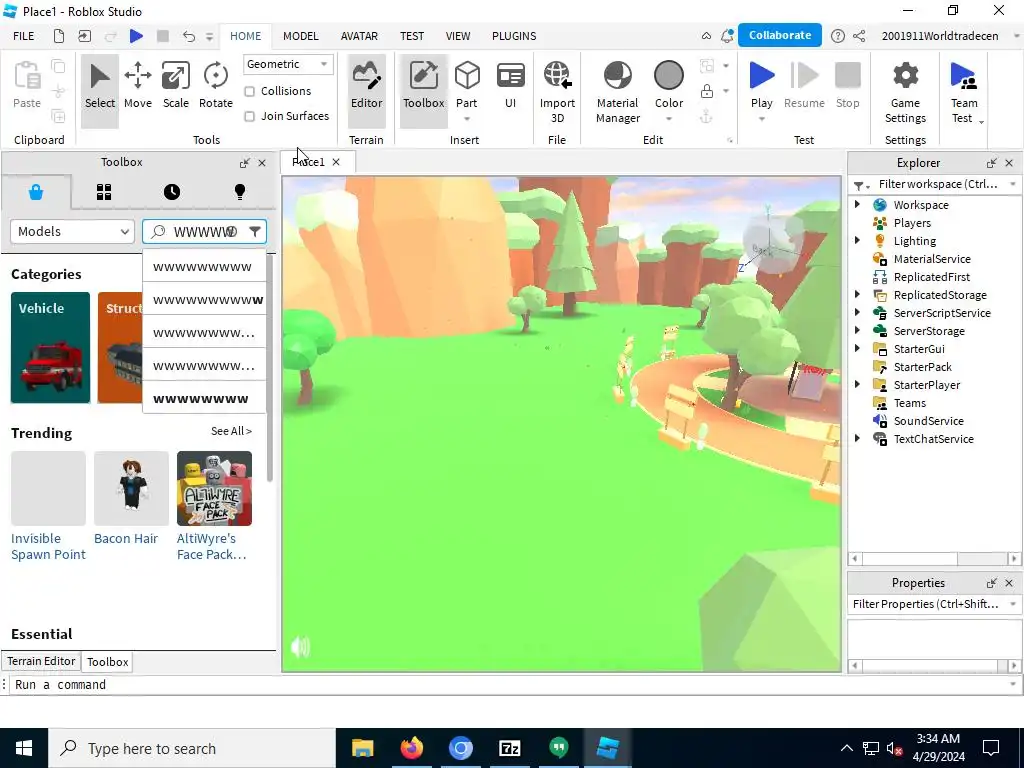Open Invisible Spawn Point link

click(x=48, y=546)
